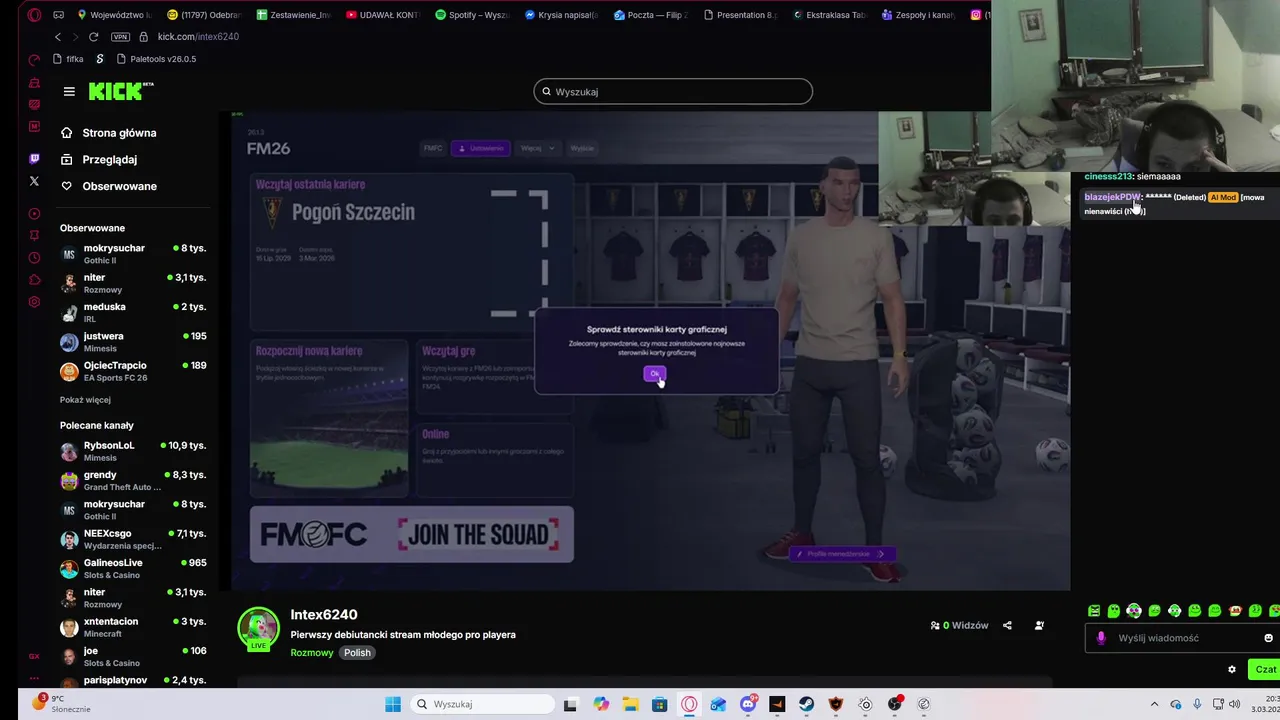Open xntentacion Minecraft channel
Viewport: 1280px width, 720px height.
[x=133, y=627]
